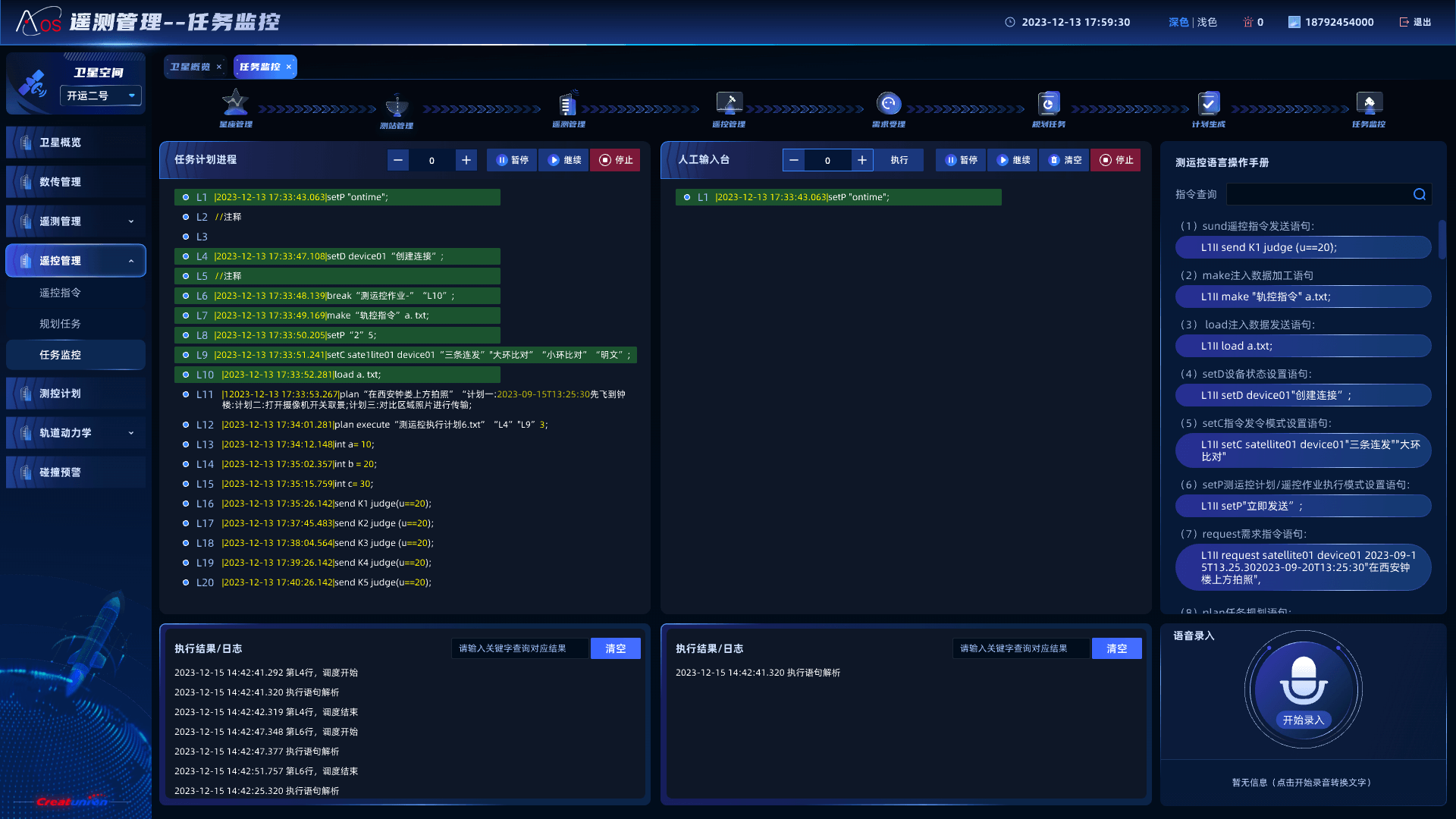Click 执行 button in 人工输入台

(899, 160)
